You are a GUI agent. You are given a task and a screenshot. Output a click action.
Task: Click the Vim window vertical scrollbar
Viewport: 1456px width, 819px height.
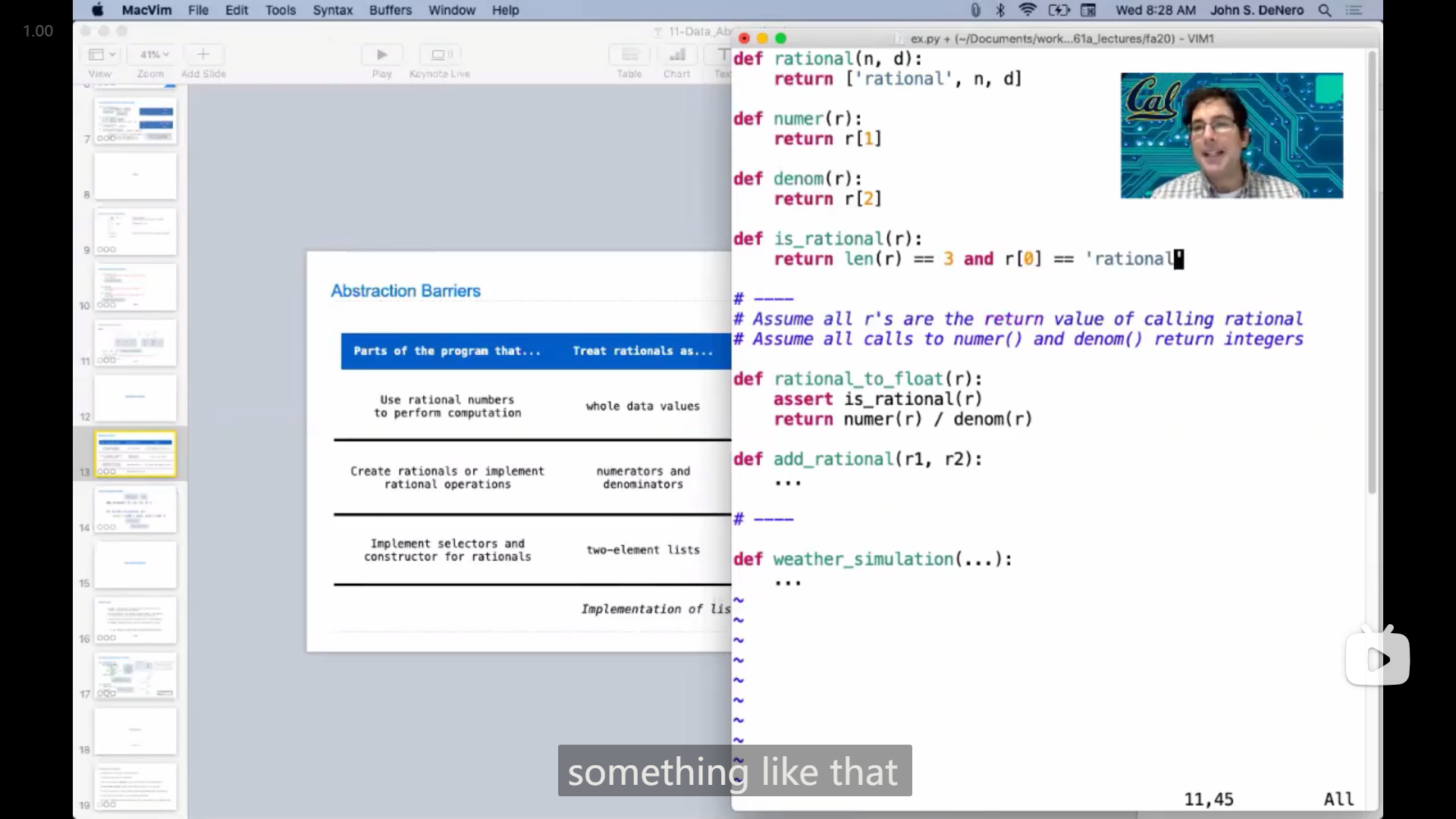point(1372,273)
